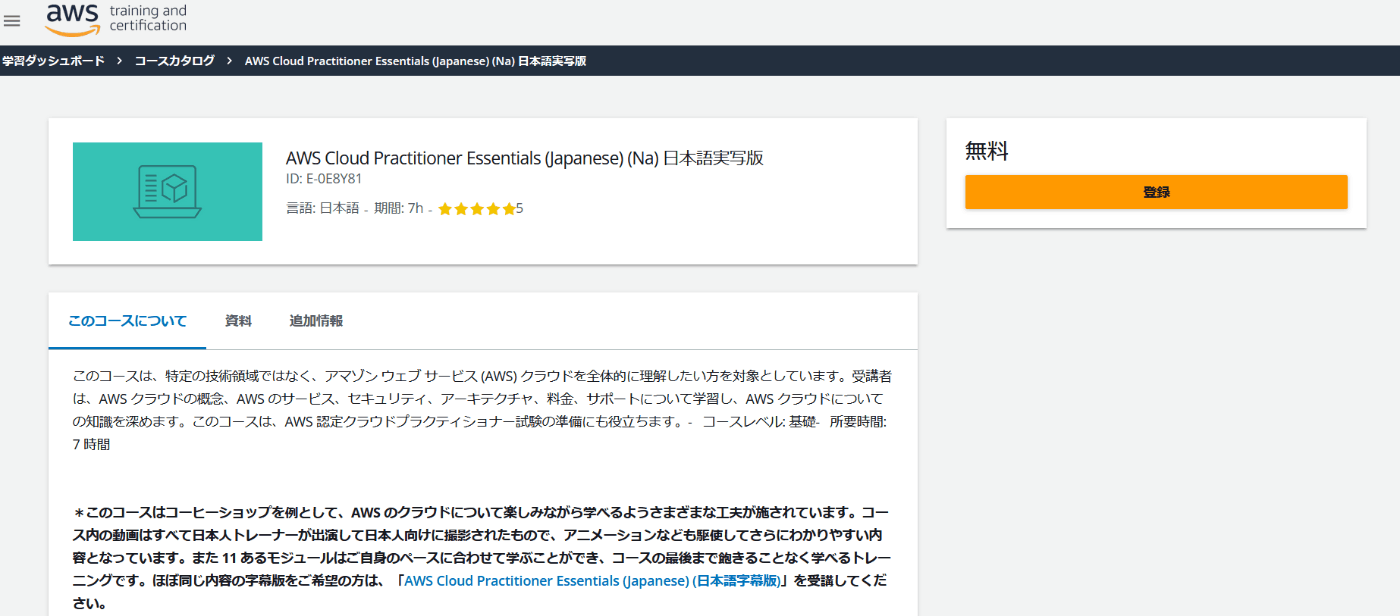Image resolution: width=1400 pixels, height=616 pixels.
Task: Open the hamburger navigation menu
Action: pos(12,21)
